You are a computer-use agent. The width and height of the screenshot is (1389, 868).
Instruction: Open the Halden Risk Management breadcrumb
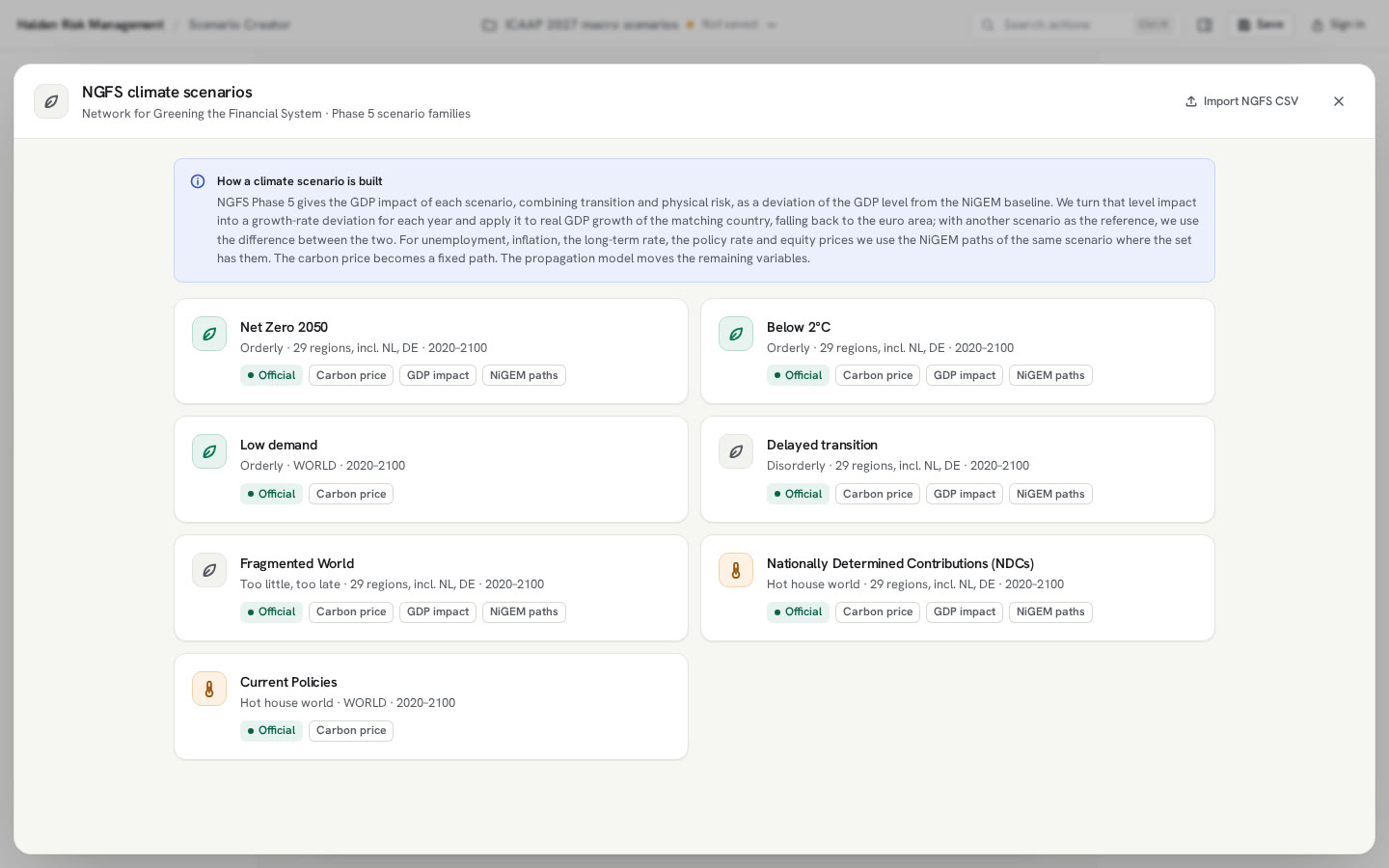91,25
